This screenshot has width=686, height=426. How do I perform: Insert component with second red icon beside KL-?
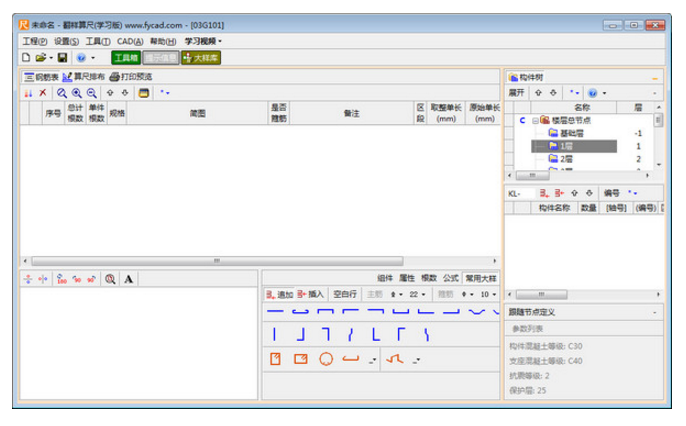pos(559,193)
